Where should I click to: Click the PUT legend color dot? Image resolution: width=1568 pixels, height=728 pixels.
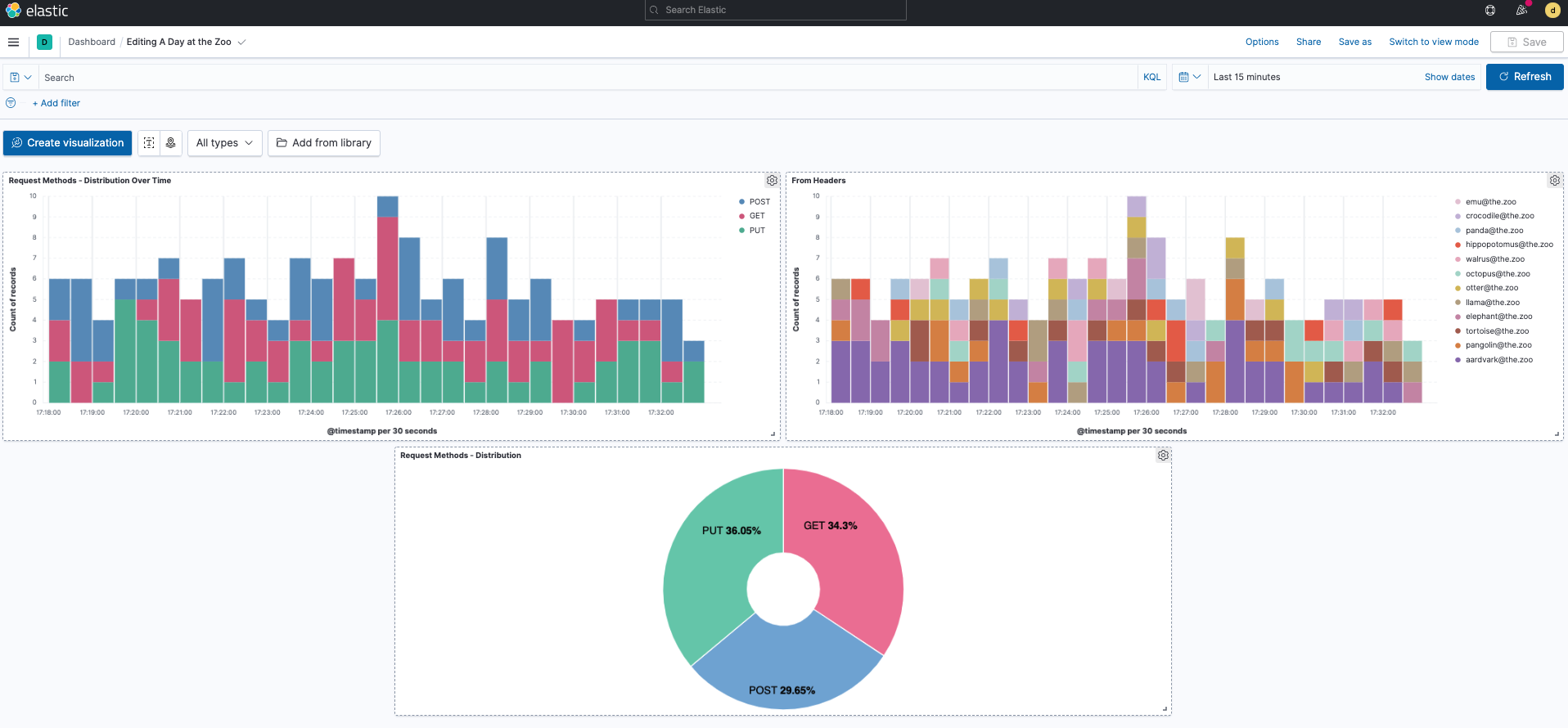[741, 231]
